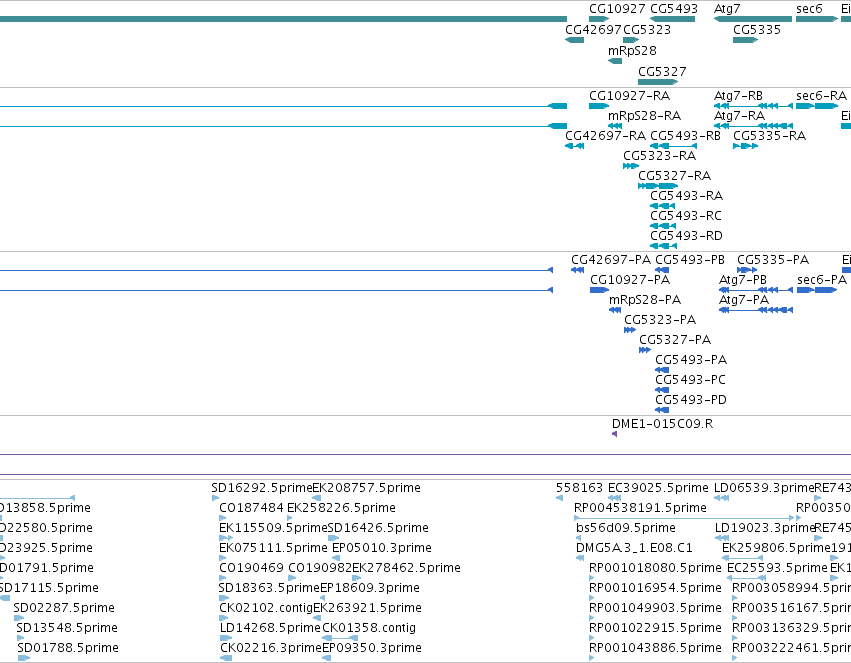Click the sec6 gene label
This screenshot has width=851, height=663.
(809, 9)
